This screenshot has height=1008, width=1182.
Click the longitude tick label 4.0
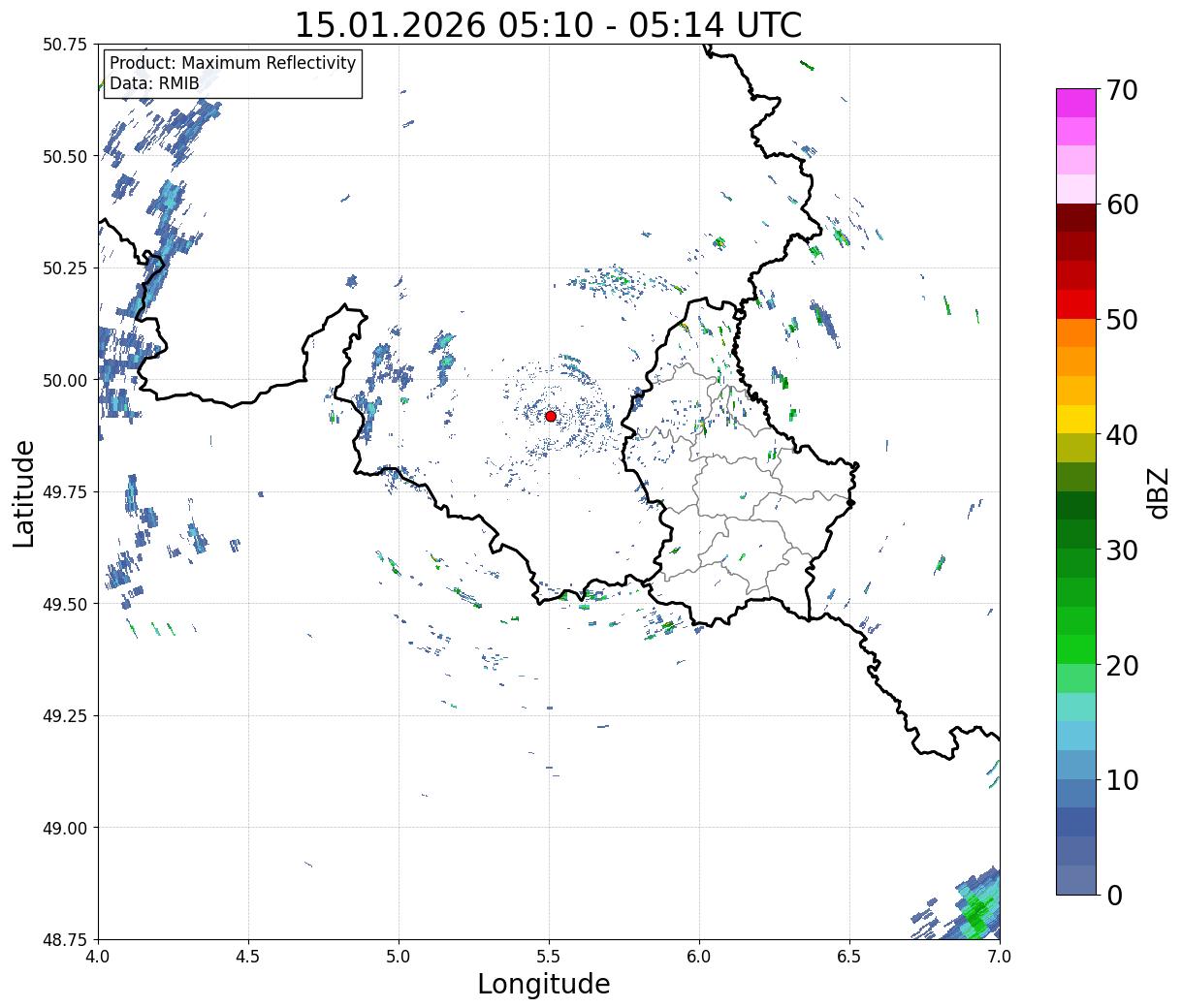click(98, 956)
